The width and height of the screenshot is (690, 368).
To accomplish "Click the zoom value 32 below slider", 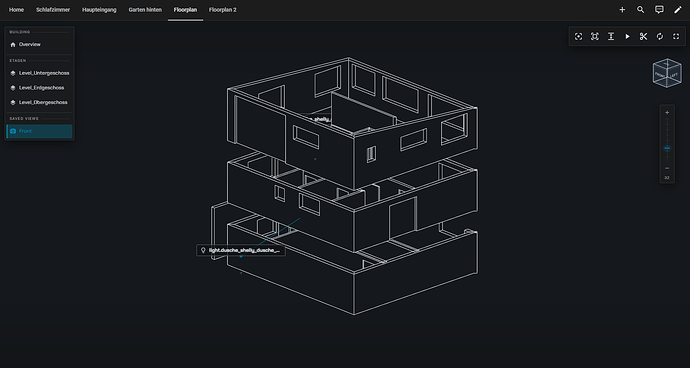I will pyautogui.click(x=667, y=178).
